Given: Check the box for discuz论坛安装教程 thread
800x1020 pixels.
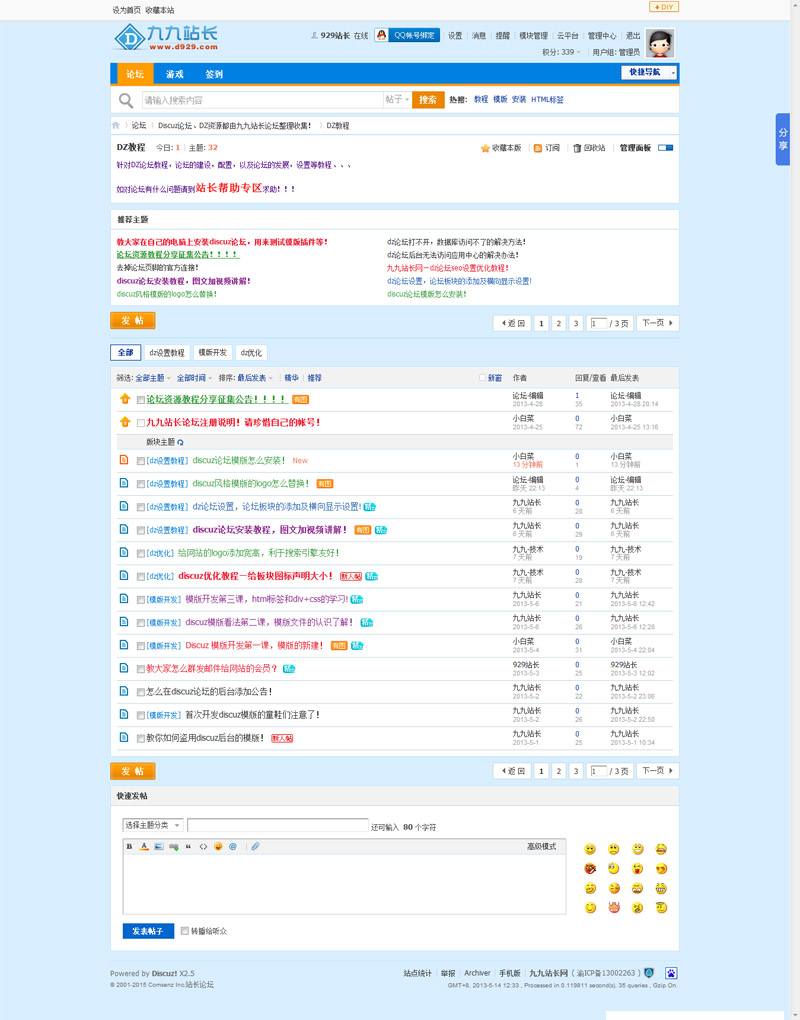Looking at the screenshot, I should tap(140, 530).
